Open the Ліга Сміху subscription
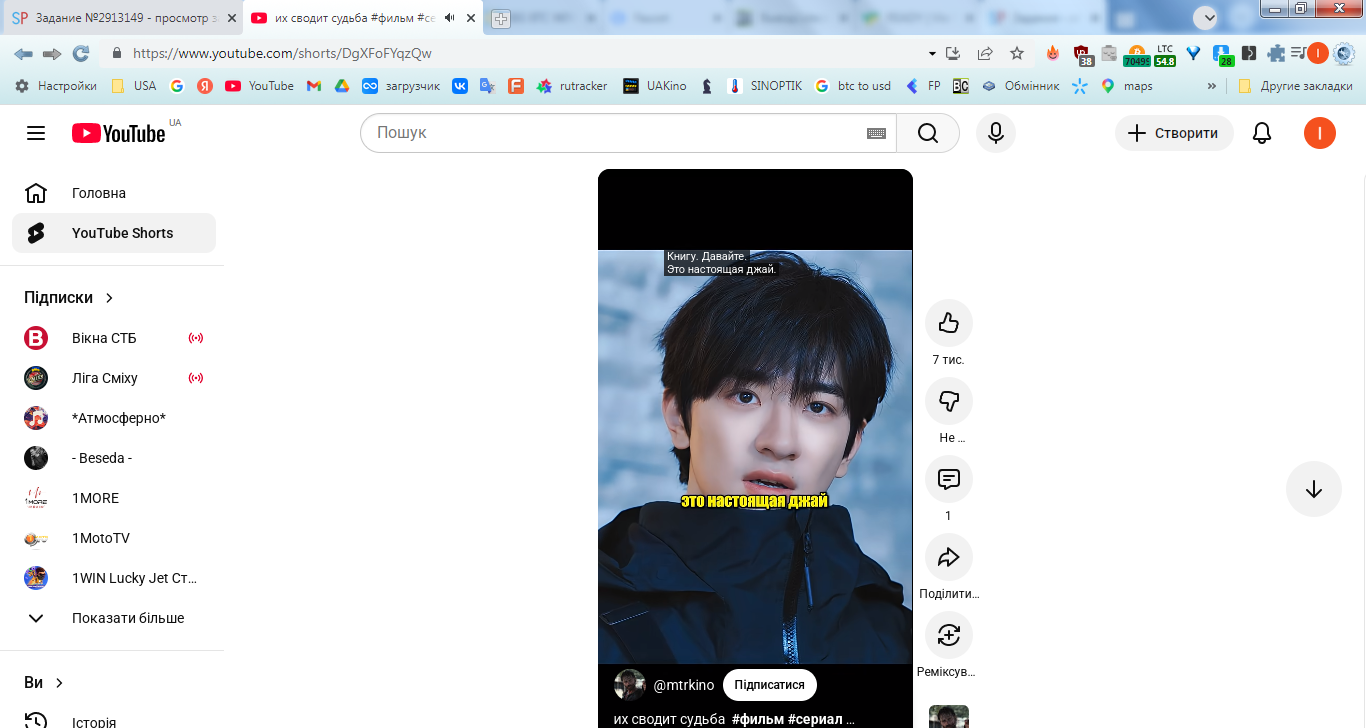The width and height of the screenshot is (1366, 728). click(x=114, y=378)
